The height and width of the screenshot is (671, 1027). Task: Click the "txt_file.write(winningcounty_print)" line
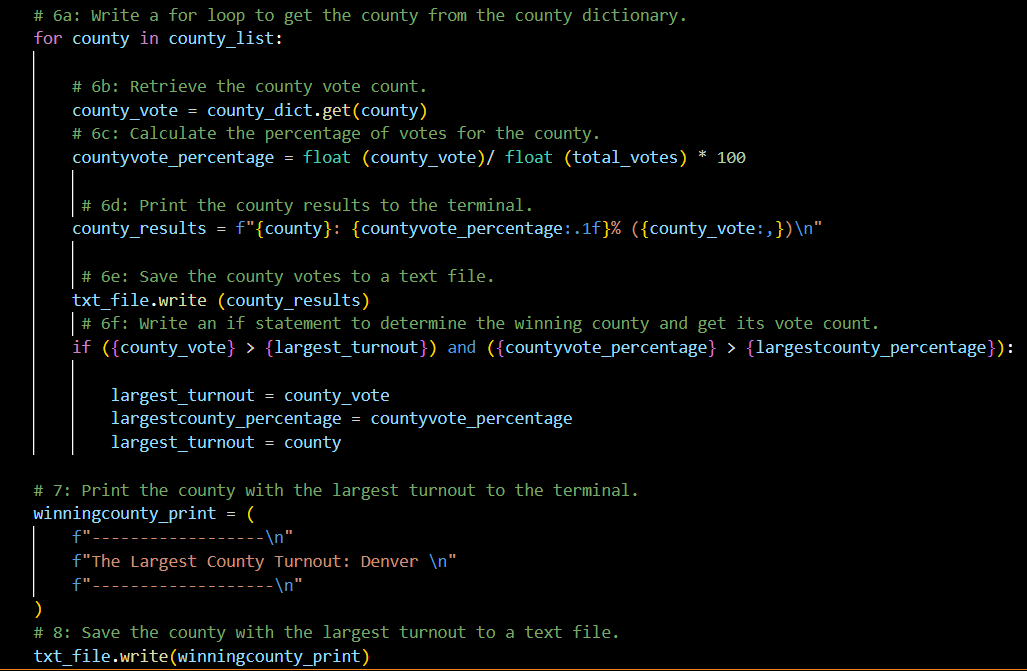[x=202, y=656]
